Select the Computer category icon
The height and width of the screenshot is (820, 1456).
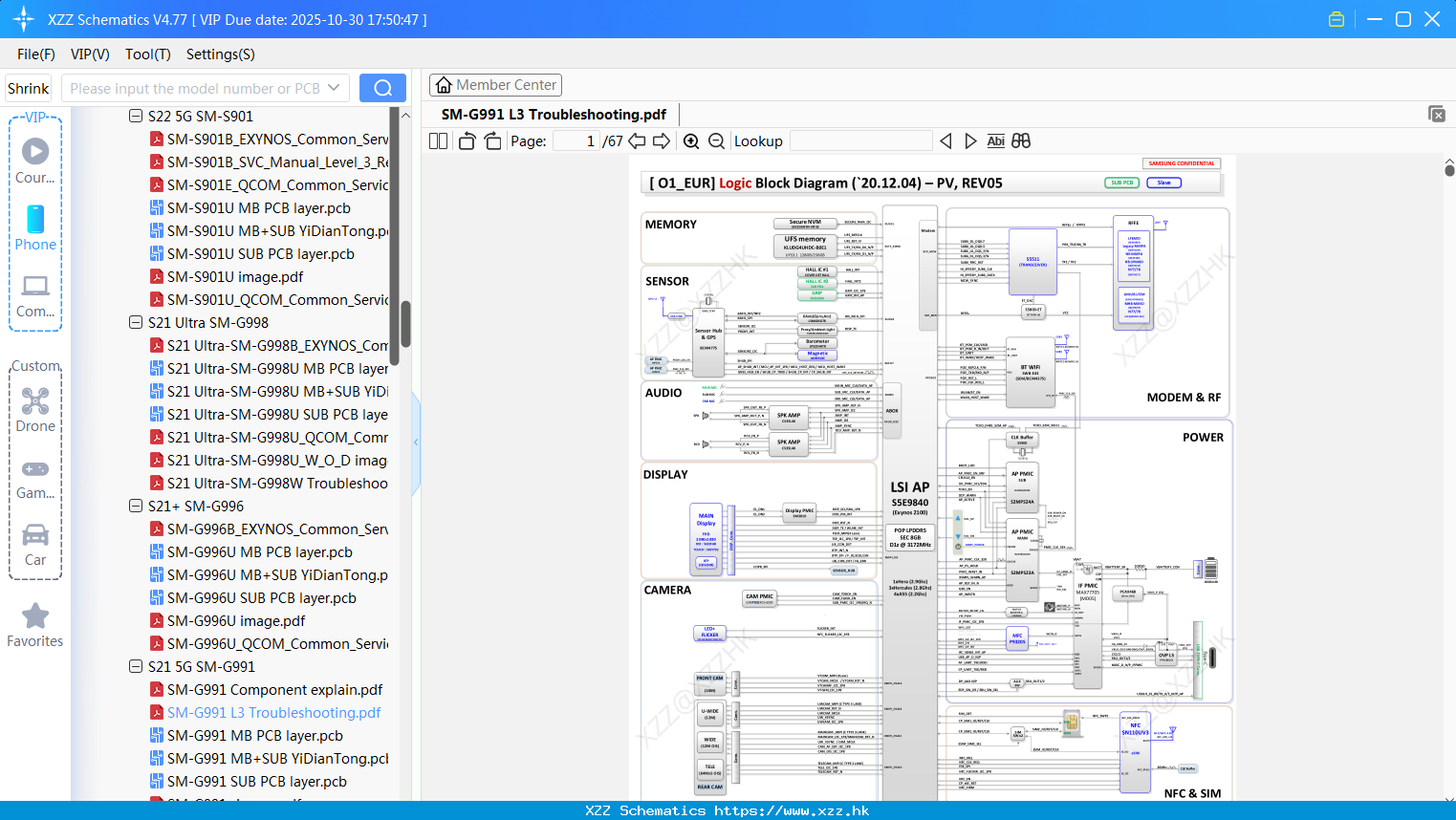35,286
